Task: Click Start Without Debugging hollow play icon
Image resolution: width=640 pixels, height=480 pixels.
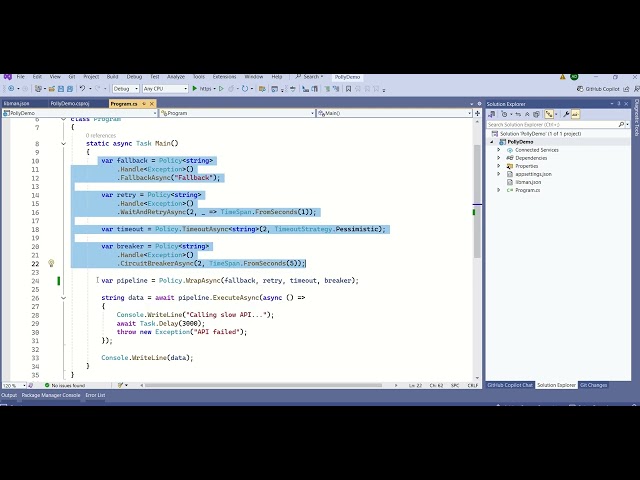Action: click(221, 89)
